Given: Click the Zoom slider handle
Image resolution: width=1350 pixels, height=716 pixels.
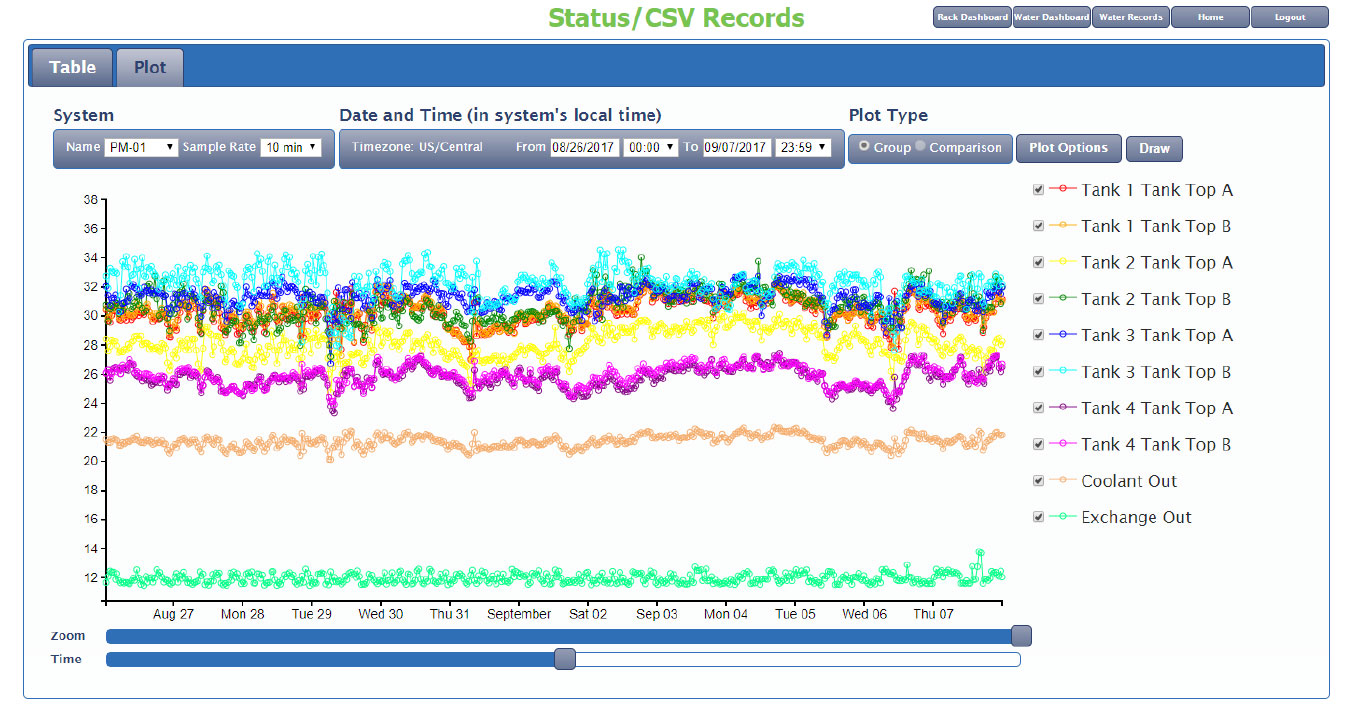Looking at the screenshot, I should (1021, 636).
